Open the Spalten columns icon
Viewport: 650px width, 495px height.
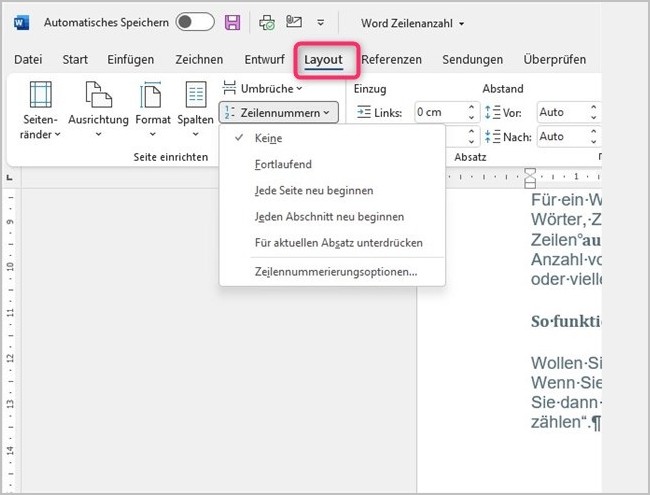tap(195, 96)
